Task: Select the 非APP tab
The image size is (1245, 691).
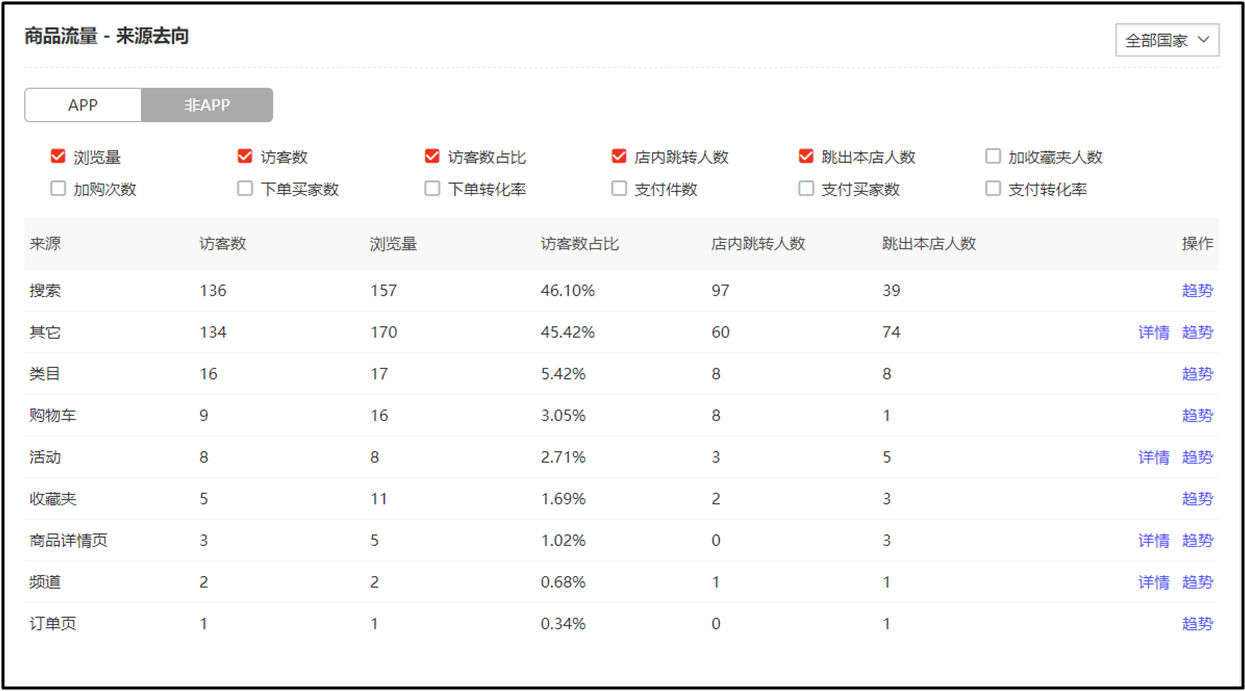Action: 207,105
